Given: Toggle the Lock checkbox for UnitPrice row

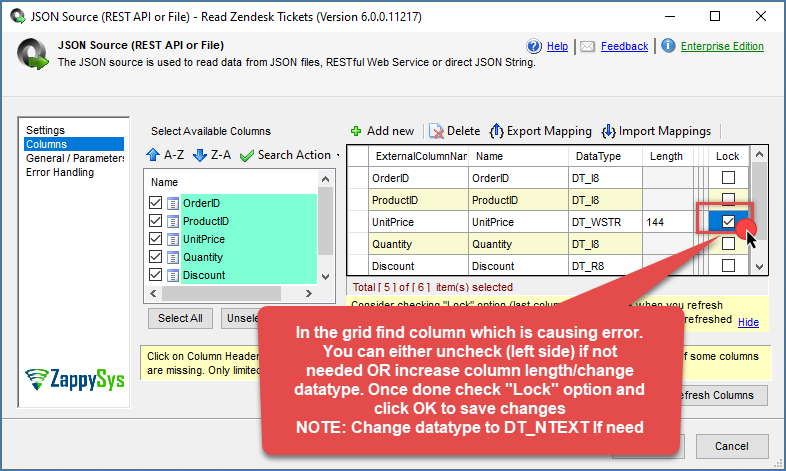Looking at the screenshot, I should (x=728, y=221).
